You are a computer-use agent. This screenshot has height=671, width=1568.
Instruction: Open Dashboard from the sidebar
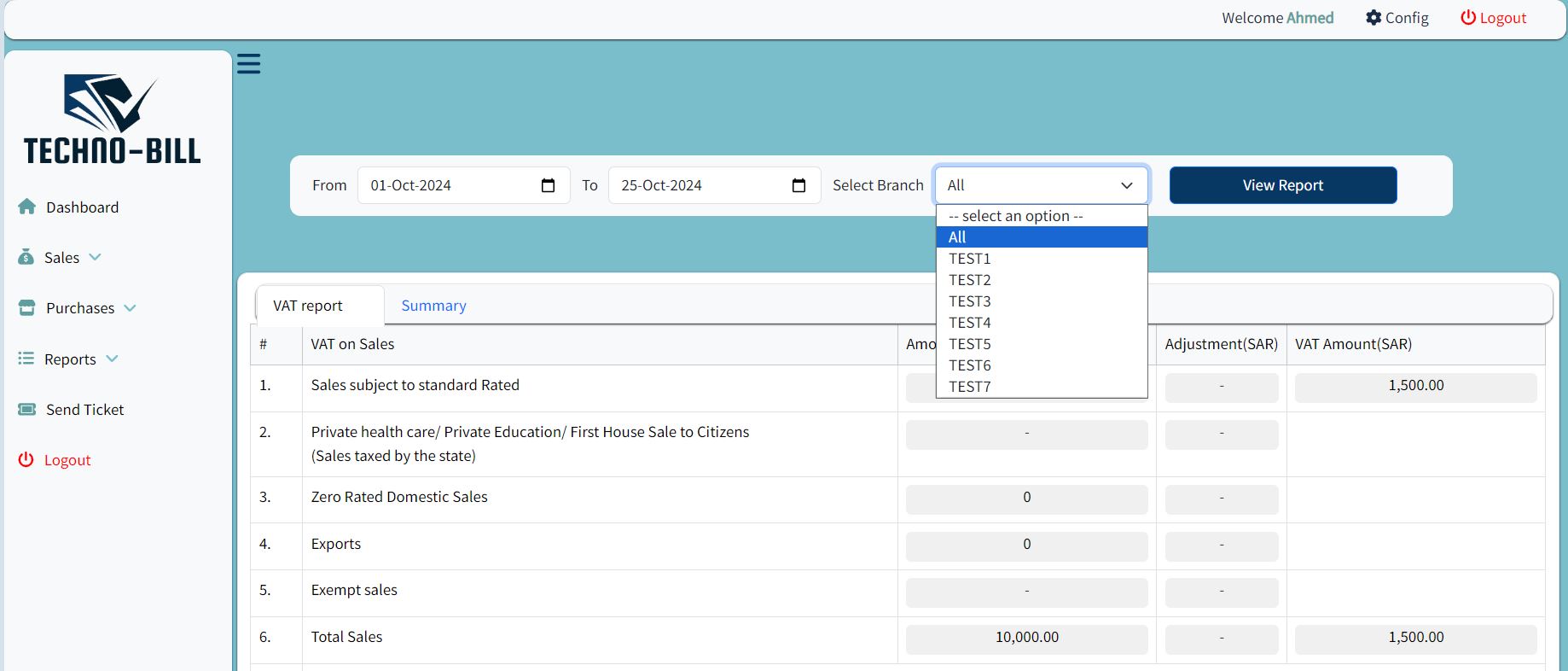point(82,207)
